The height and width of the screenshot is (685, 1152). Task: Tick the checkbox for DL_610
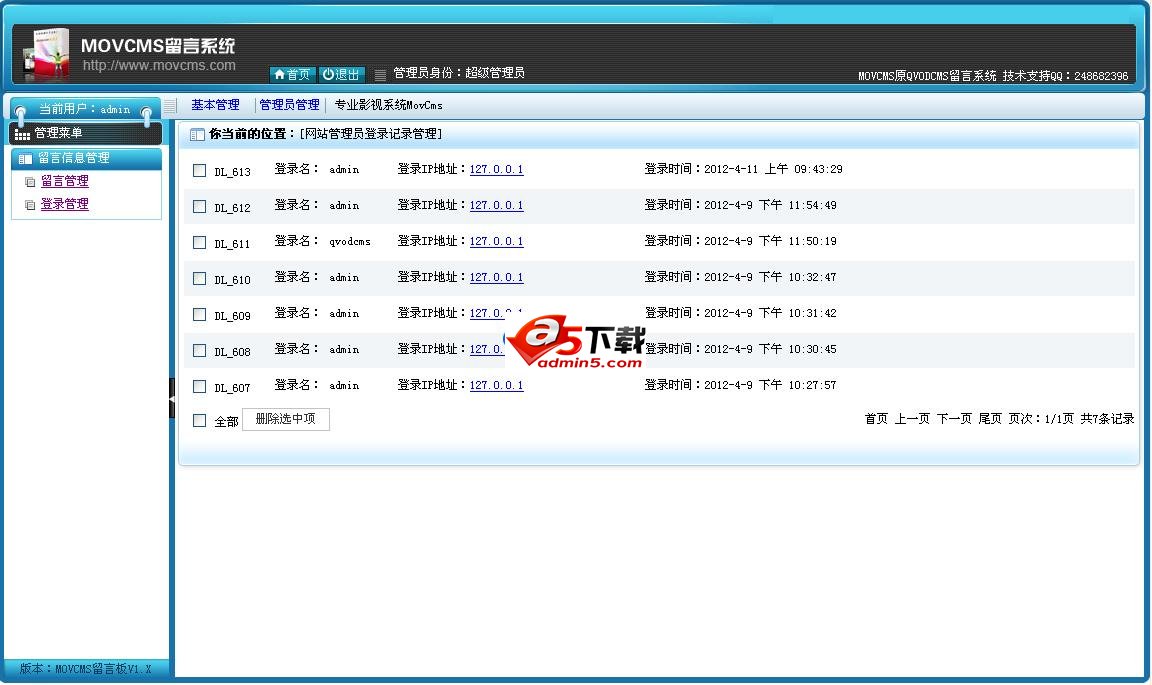(199, 279)
